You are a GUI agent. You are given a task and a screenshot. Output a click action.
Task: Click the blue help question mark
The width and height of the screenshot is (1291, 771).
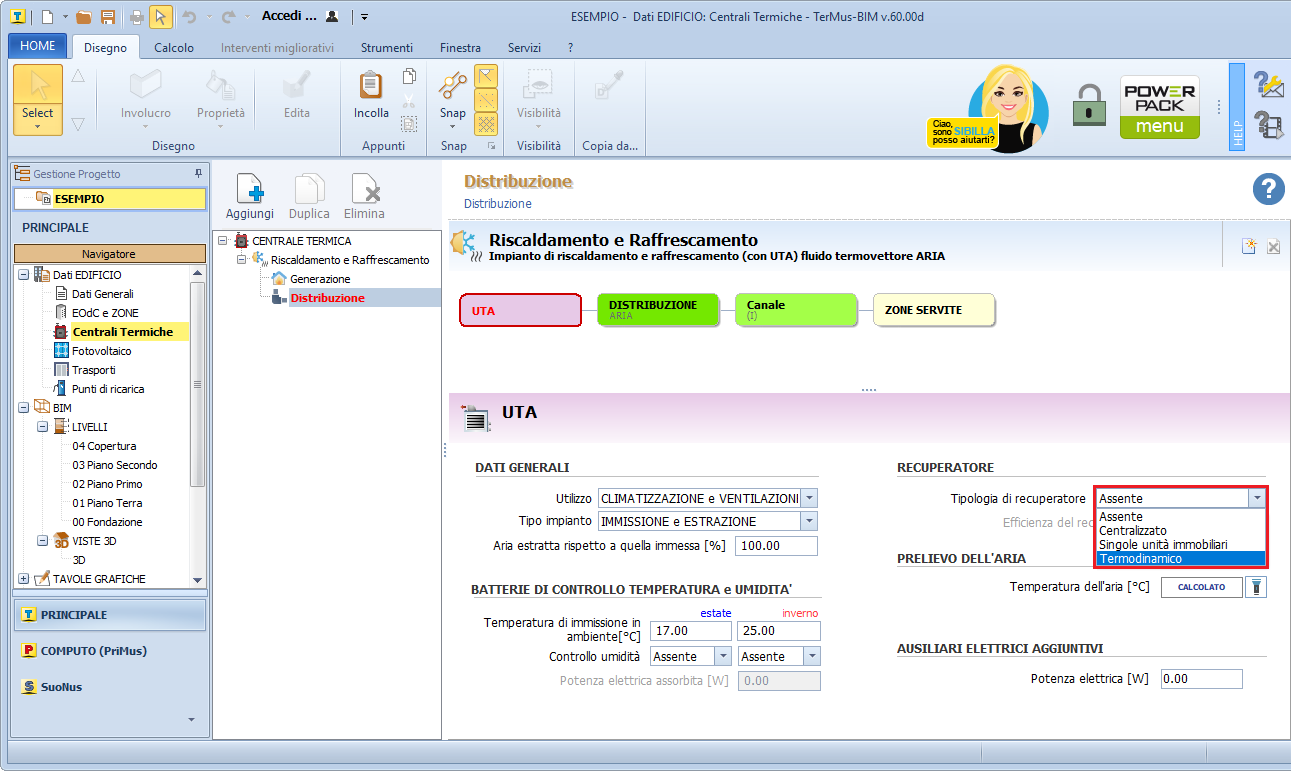click(x=1268, y=189)
